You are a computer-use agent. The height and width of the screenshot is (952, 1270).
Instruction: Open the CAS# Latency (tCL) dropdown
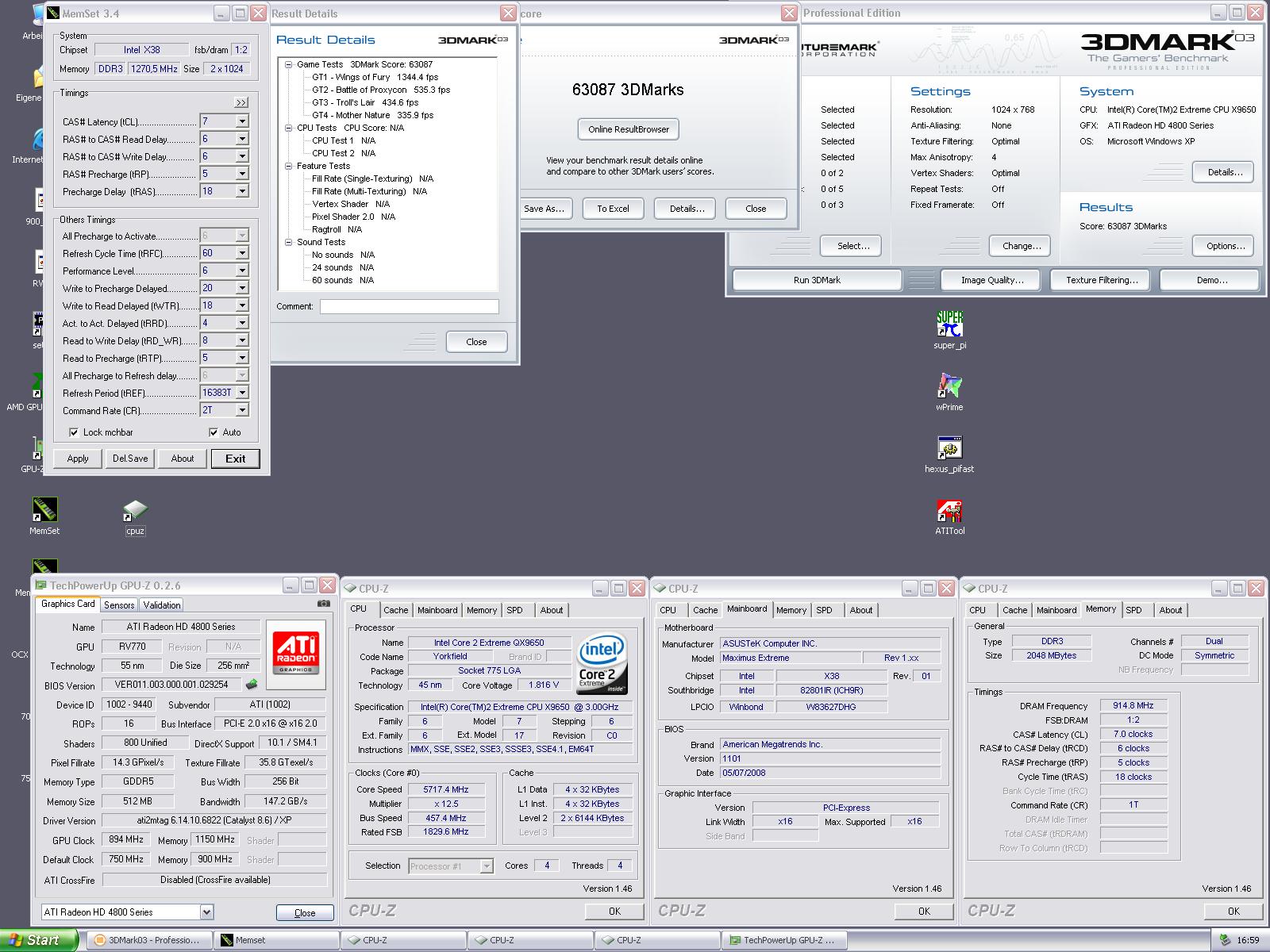[x=242, y=121]
